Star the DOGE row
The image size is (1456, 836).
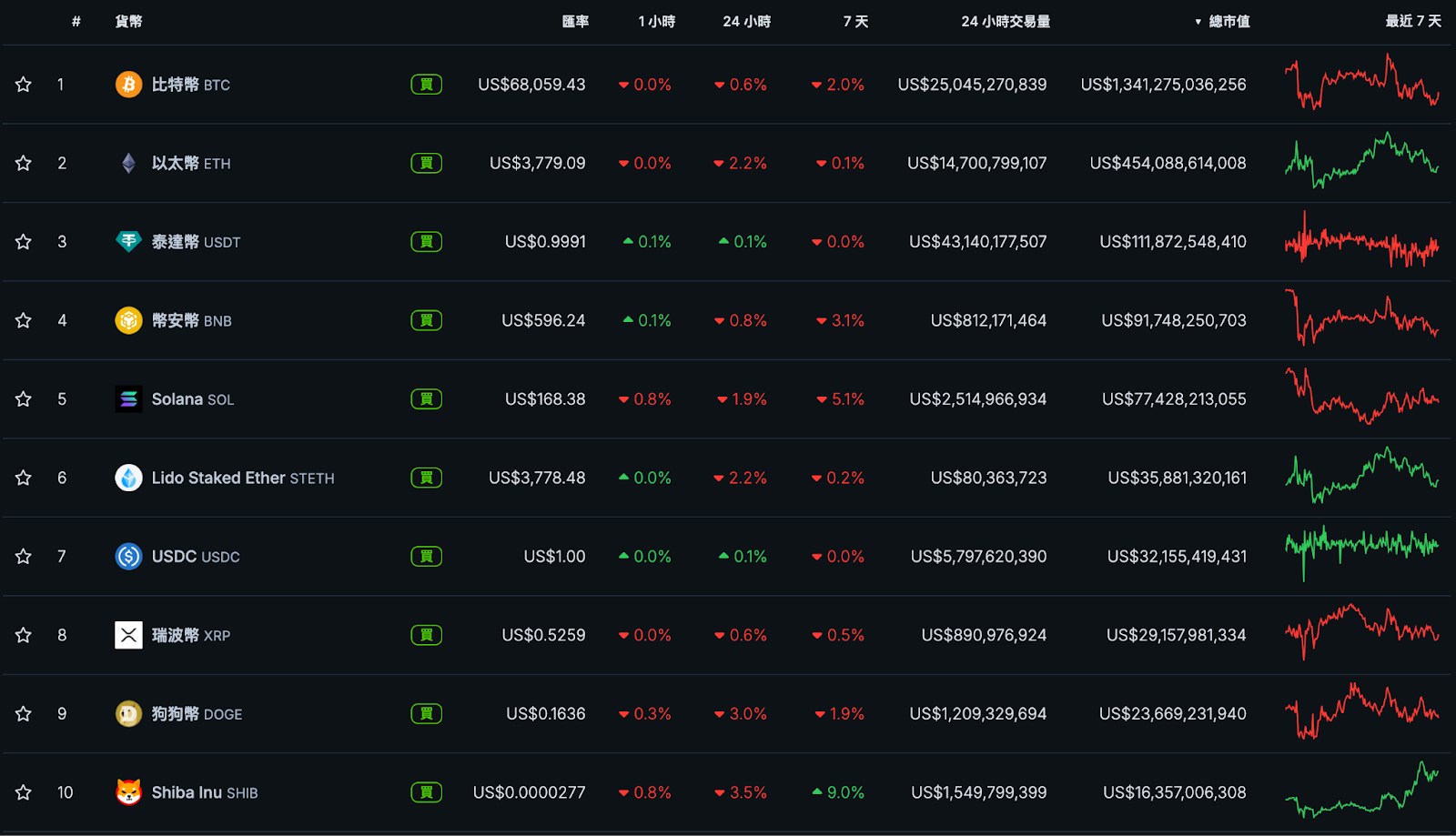pos(24,713)
